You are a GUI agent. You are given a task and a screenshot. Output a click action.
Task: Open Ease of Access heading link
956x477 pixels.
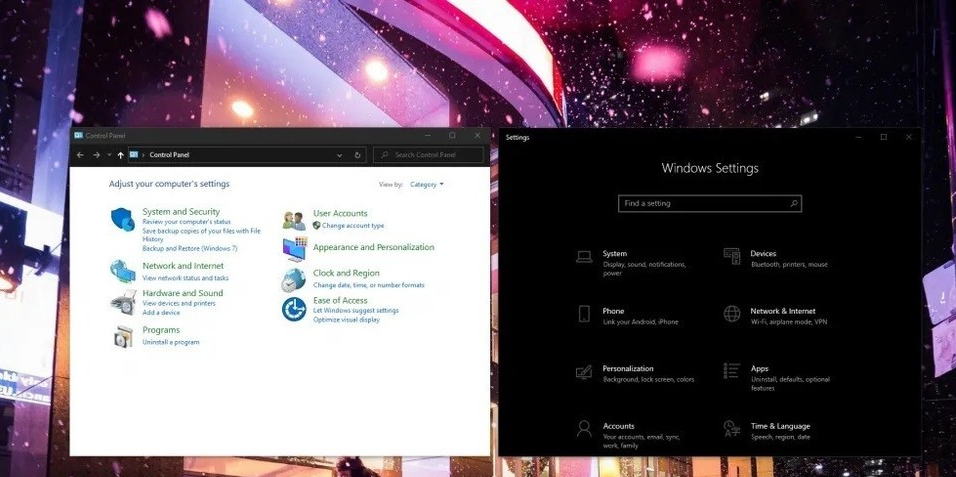click(x=340, y=301)
